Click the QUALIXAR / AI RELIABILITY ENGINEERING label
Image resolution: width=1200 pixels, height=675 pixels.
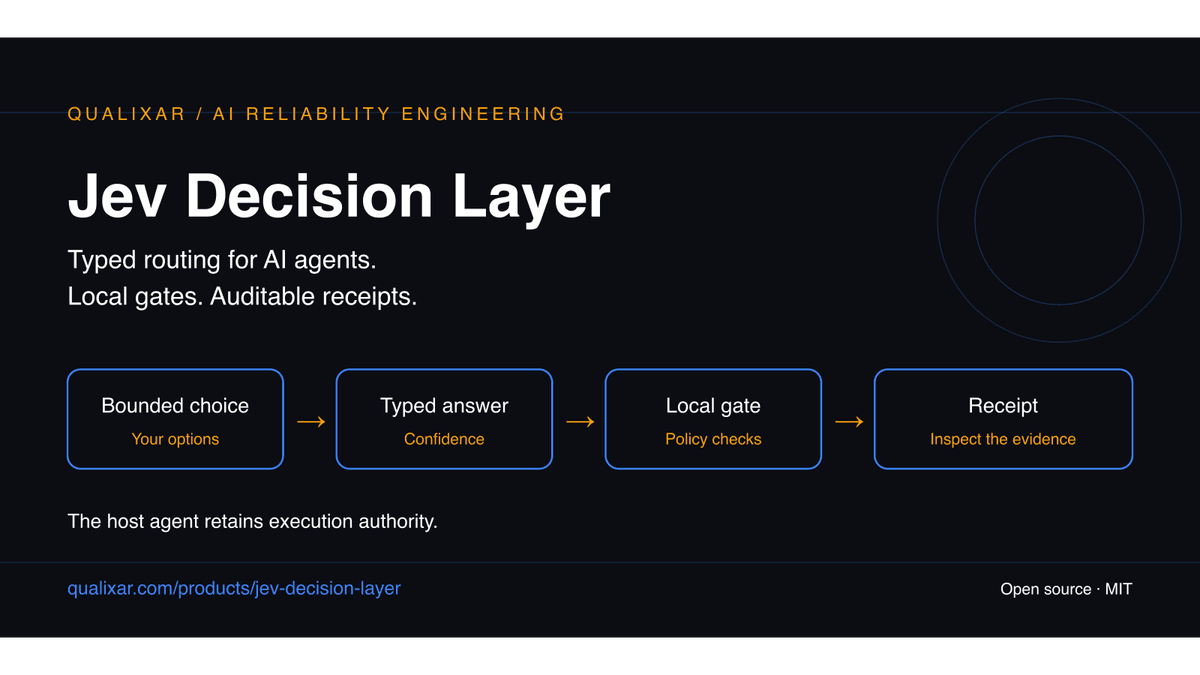click(x=316, y=114)
